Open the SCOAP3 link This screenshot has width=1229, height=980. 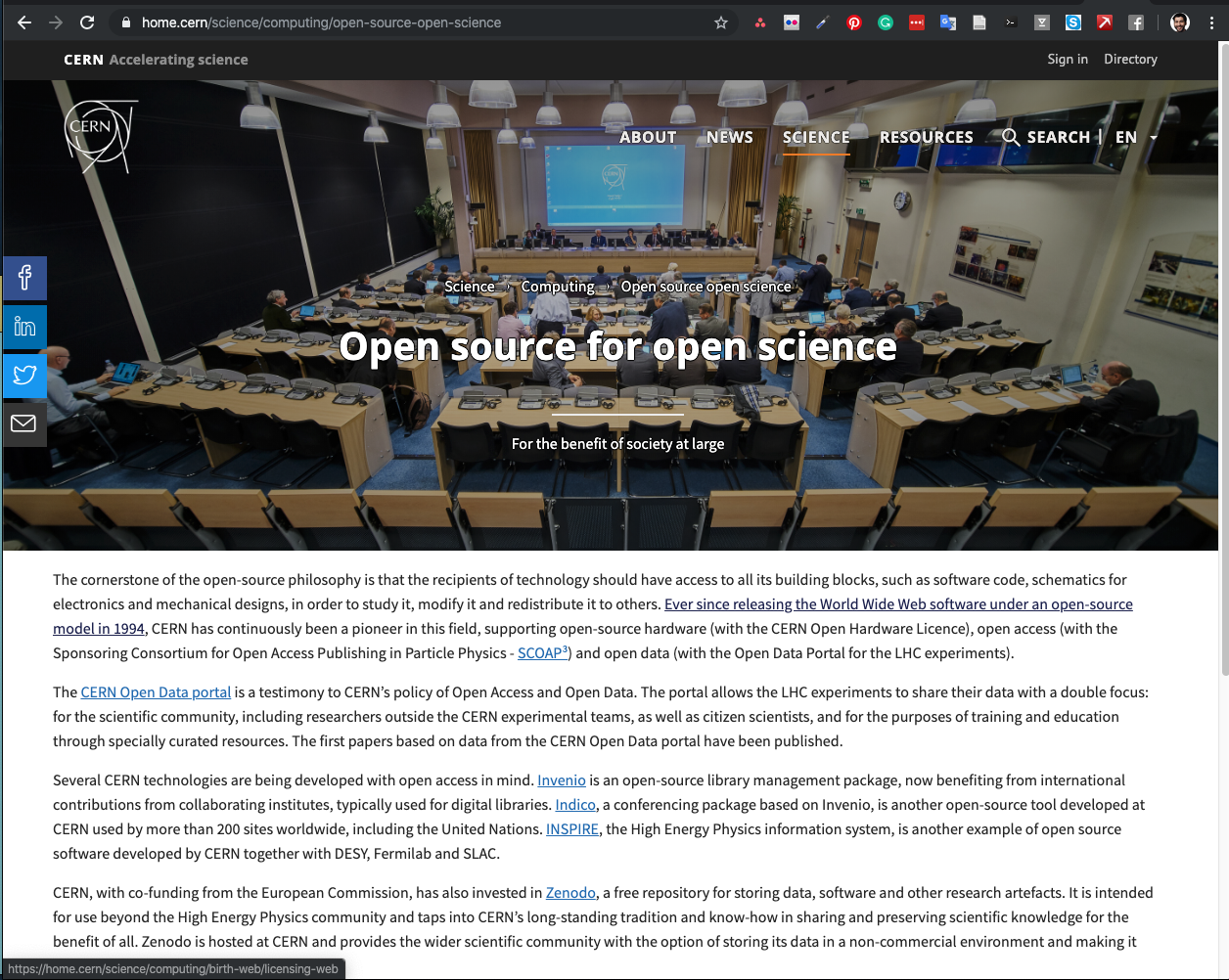(x=542, y=652)
